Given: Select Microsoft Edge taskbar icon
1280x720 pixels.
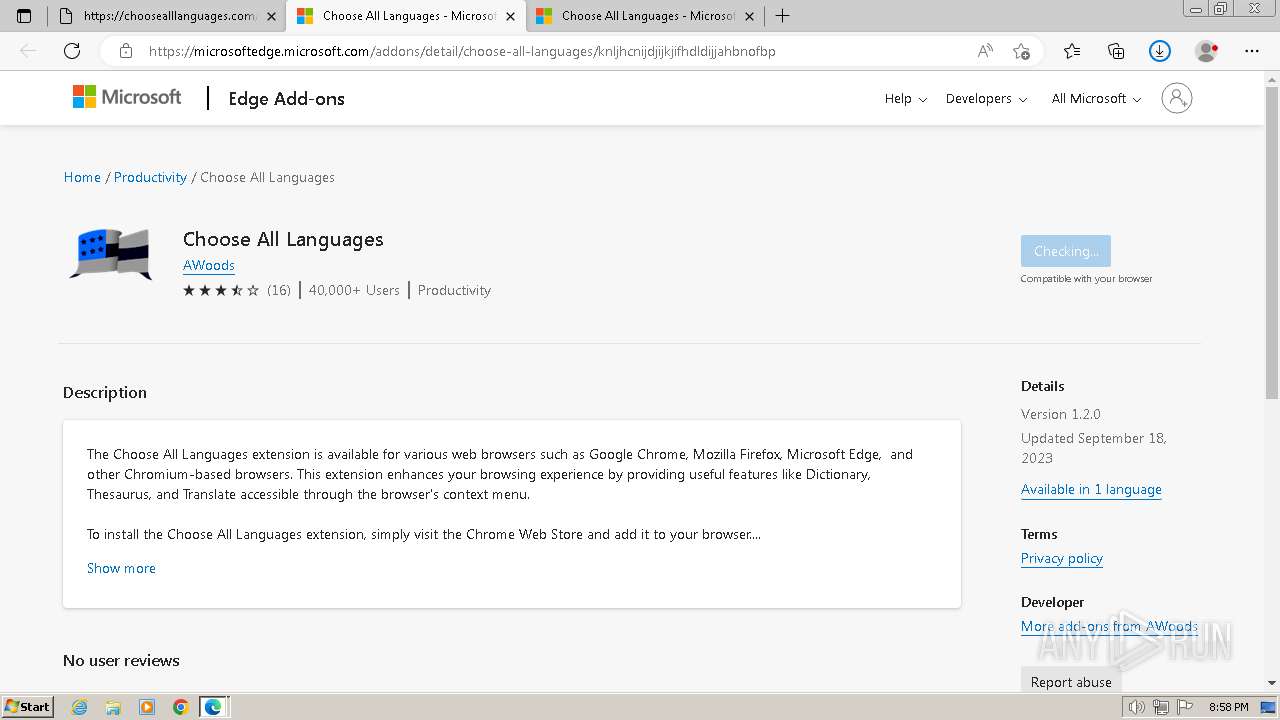Looking at the screenshot, I should pos(213,707).
